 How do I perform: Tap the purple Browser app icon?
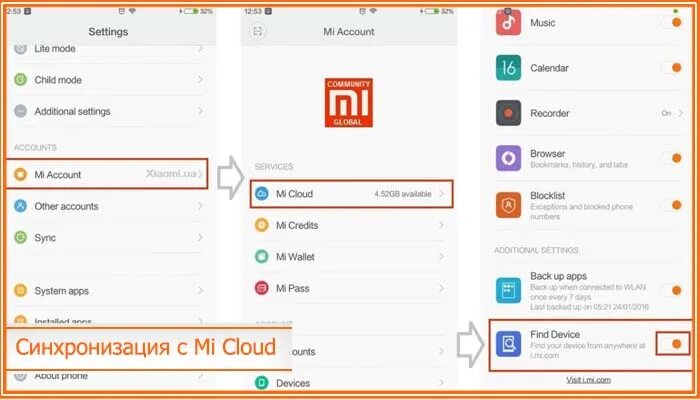(508, 158)
